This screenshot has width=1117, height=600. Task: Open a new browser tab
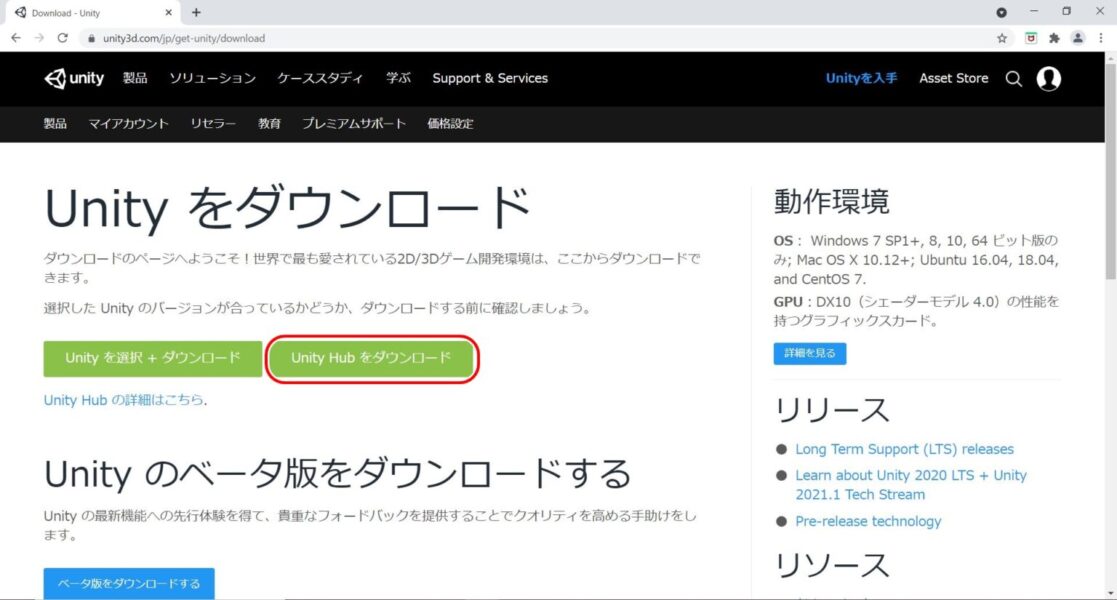click(x=196, y=12)
